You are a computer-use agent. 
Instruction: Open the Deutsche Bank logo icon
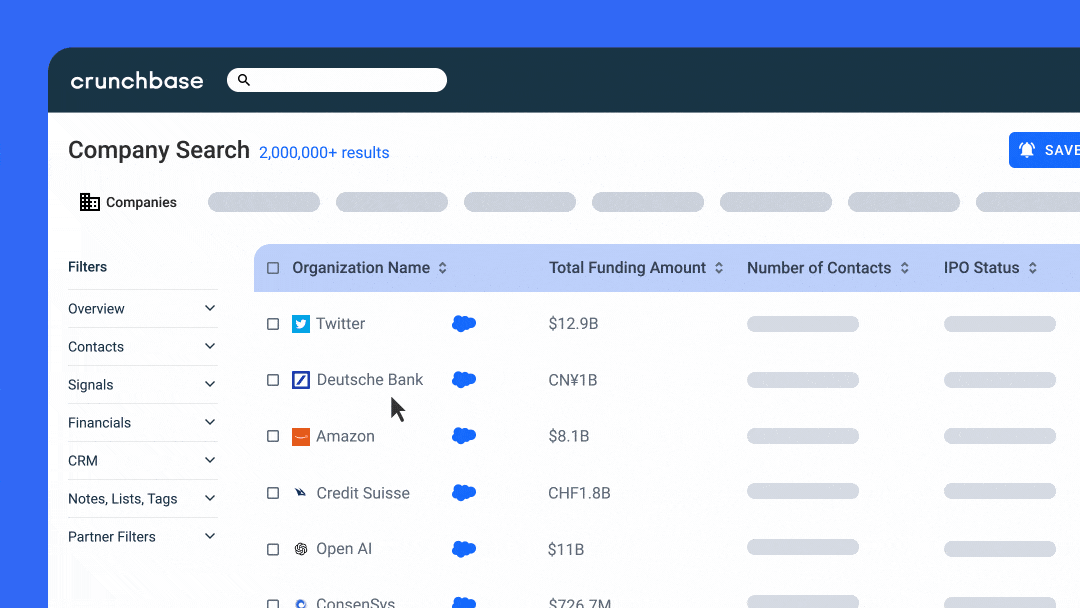pos(301,380)
